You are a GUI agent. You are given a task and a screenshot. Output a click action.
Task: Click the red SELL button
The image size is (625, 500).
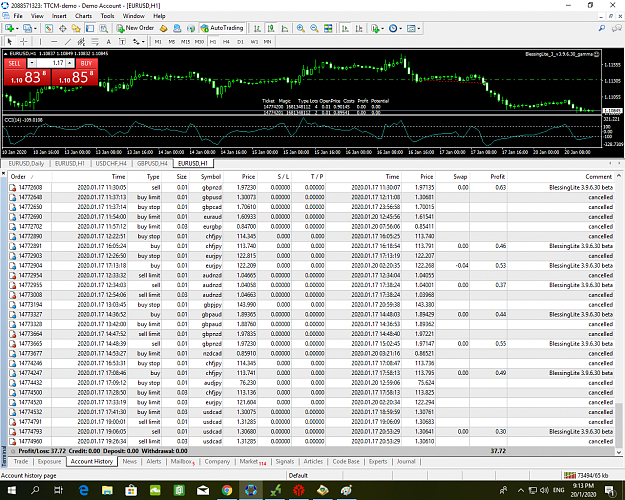pyautogui.click(x=15, y=63)
